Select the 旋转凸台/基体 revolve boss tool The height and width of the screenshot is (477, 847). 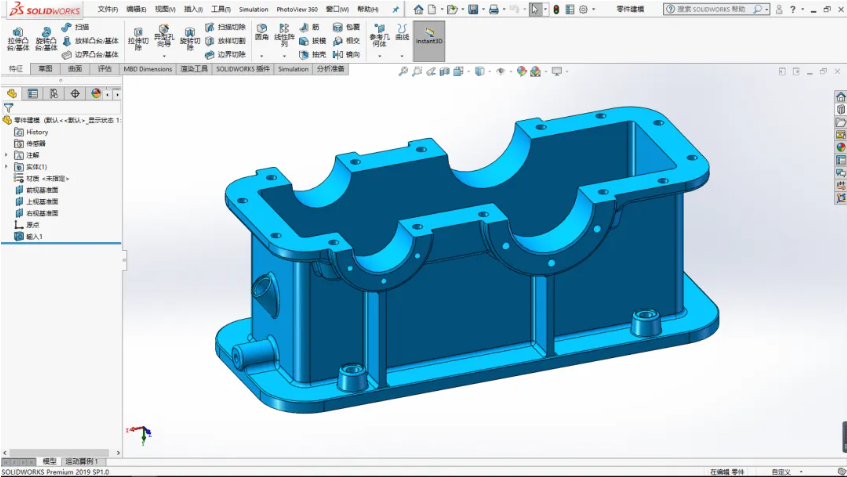[x=46, y=39]
